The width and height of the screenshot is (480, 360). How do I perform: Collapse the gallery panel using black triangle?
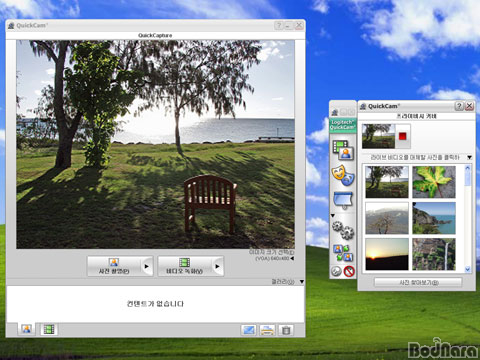point(301,282)
